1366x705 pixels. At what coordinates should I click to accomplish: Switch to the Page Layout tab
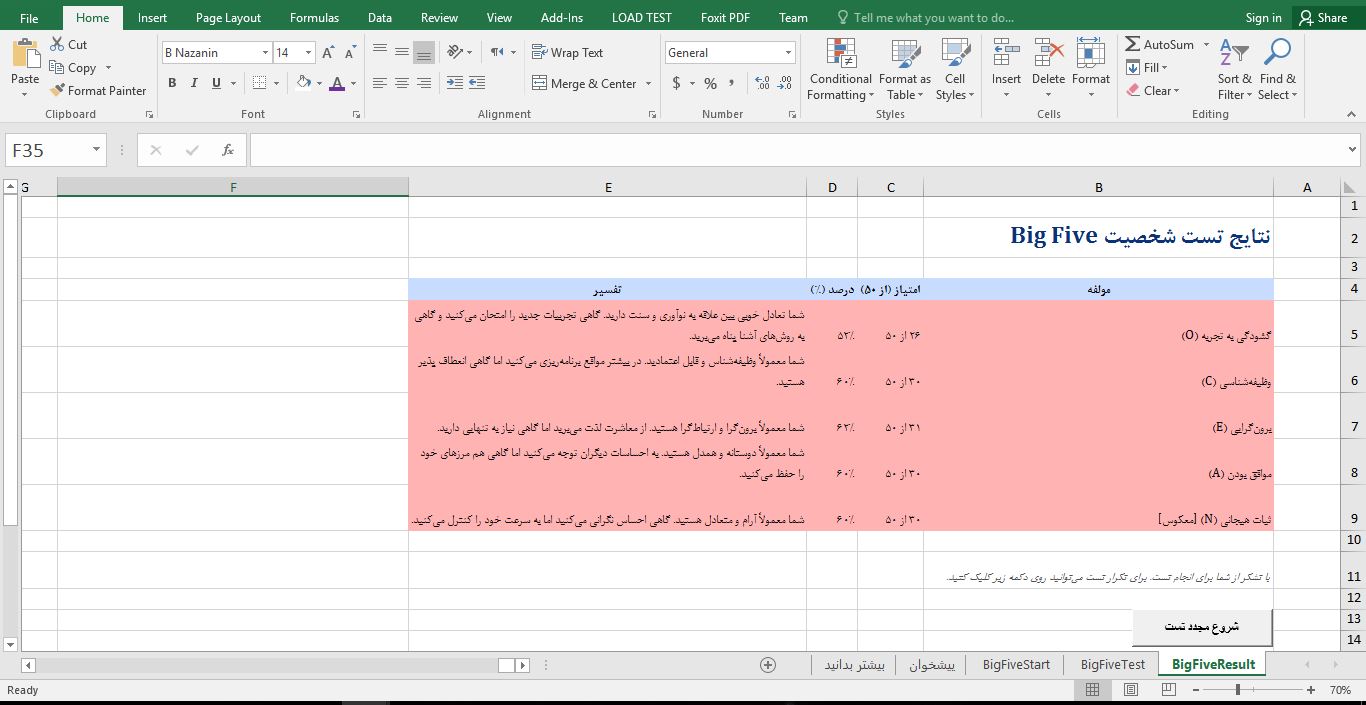point(228,17)
